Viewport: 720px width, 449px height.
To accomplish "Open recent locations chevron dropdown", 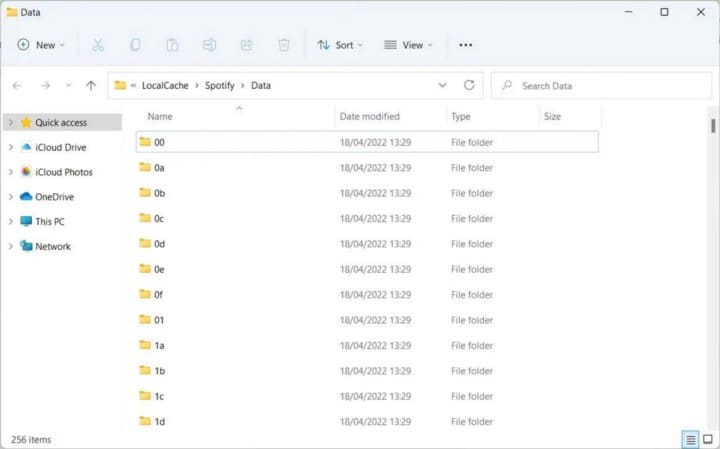I will pyautogui.click(x=68, y=85).
